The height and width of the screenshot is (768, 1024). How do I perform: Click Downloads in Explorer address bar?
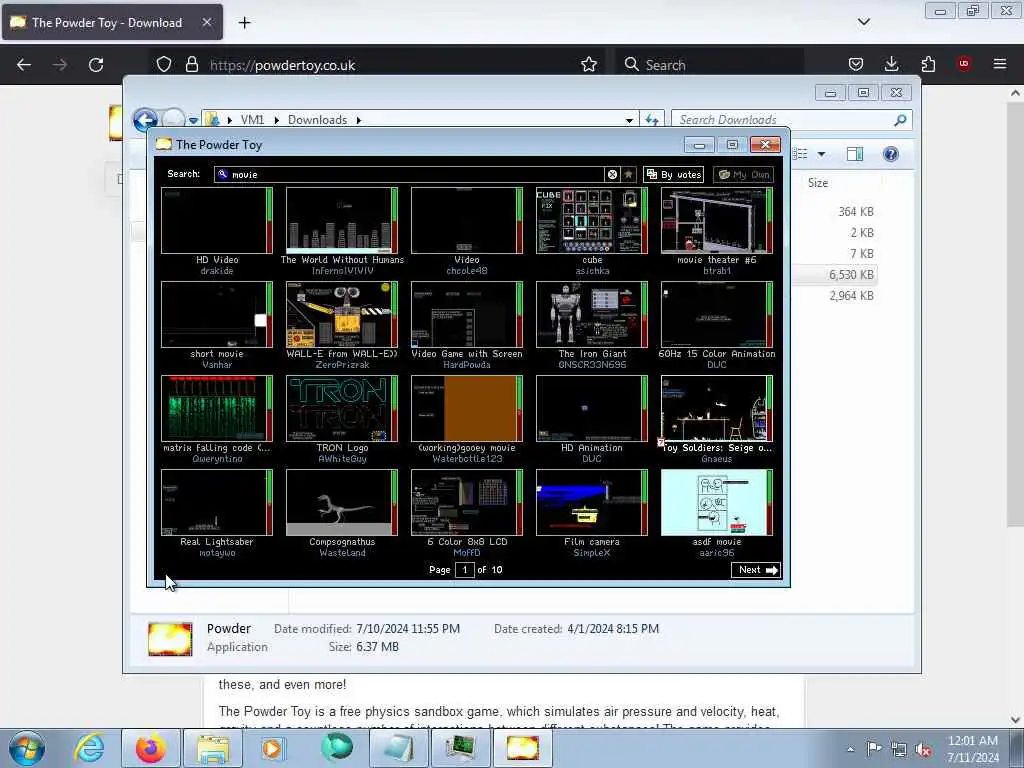pyautogui.click(x=317, y=120)
